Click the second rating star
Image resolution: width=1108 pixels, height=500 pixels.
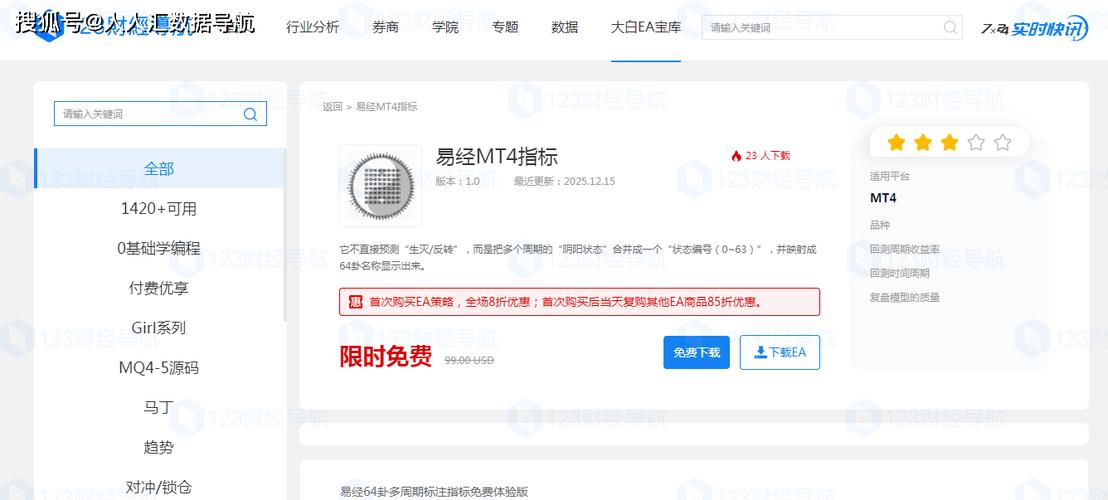(923, 143)
